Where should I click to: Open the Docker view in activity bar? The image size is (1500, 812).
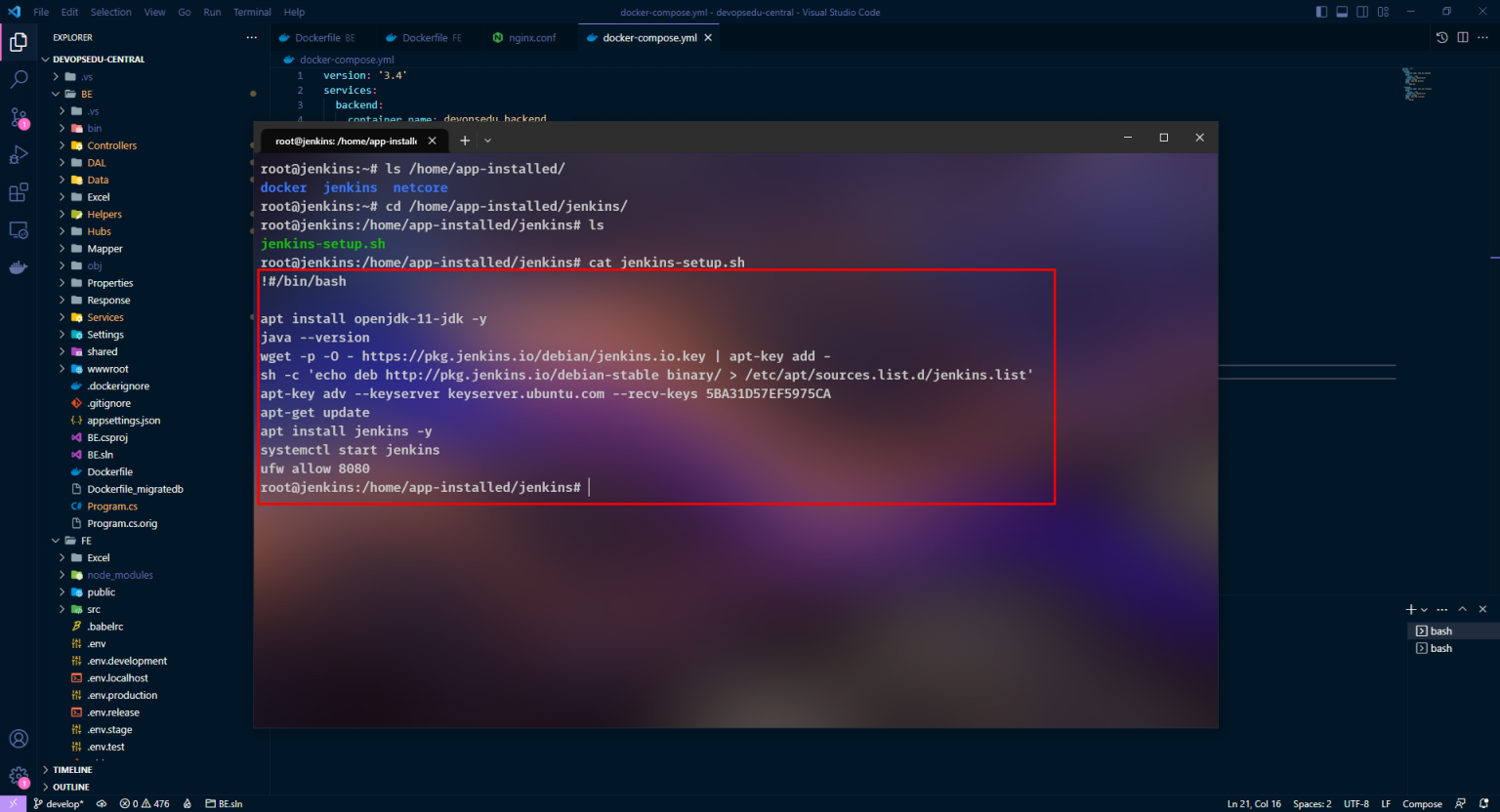tap(19, 267)
